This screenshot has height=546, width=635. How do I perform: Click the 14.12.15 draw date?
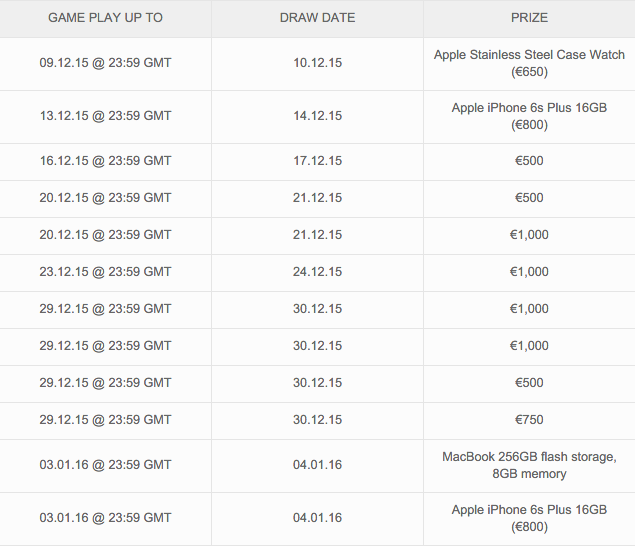pyautogui.click(x=318, y=116)
